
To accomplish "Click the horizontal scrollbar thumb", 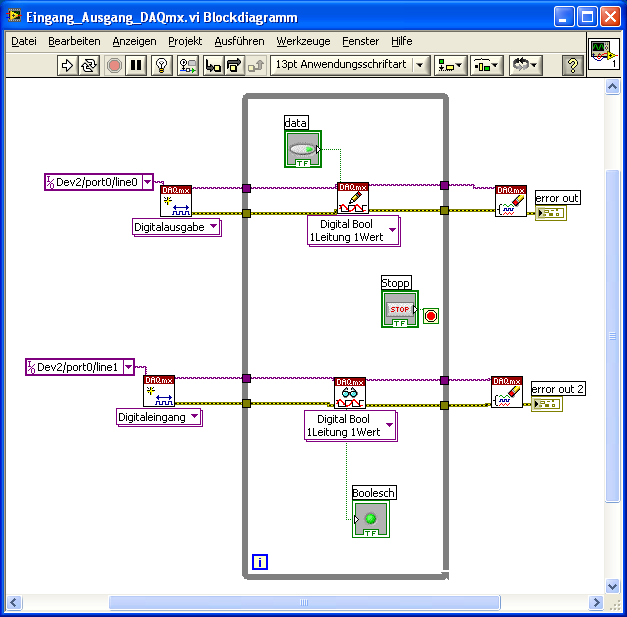I will [x=304, y=602].
